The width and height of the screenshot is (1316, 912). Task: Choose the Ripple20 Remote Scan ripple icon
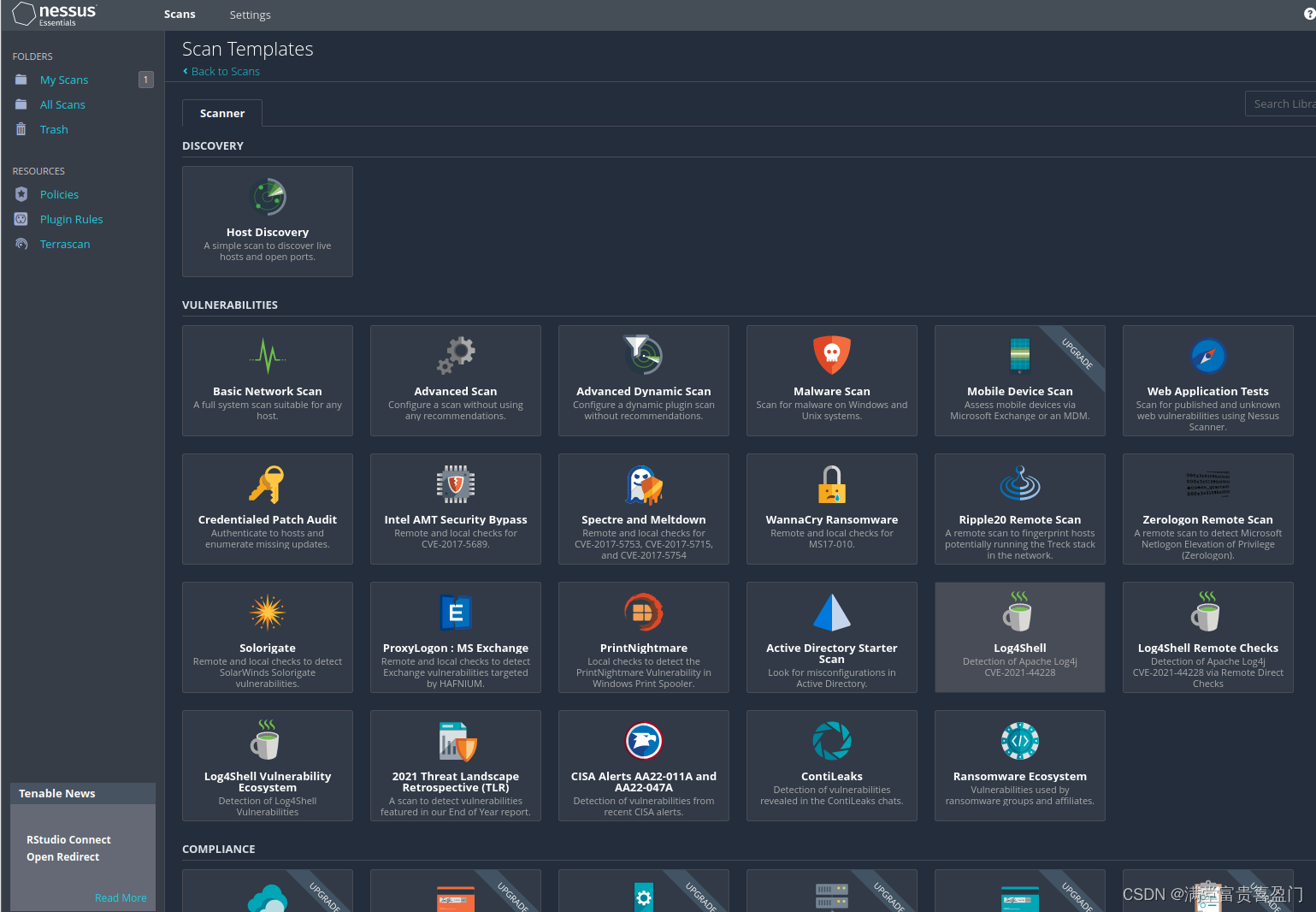1020,483
